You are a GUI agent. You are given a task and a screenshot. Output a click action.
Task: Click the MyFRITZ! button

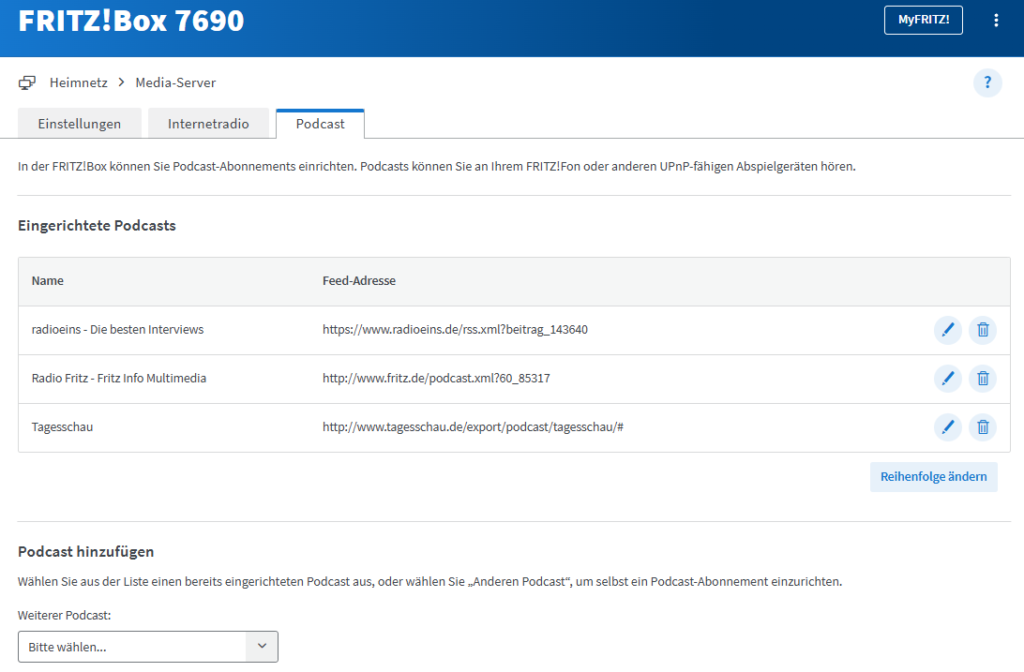pyautogui.click(x=923, y=20)
